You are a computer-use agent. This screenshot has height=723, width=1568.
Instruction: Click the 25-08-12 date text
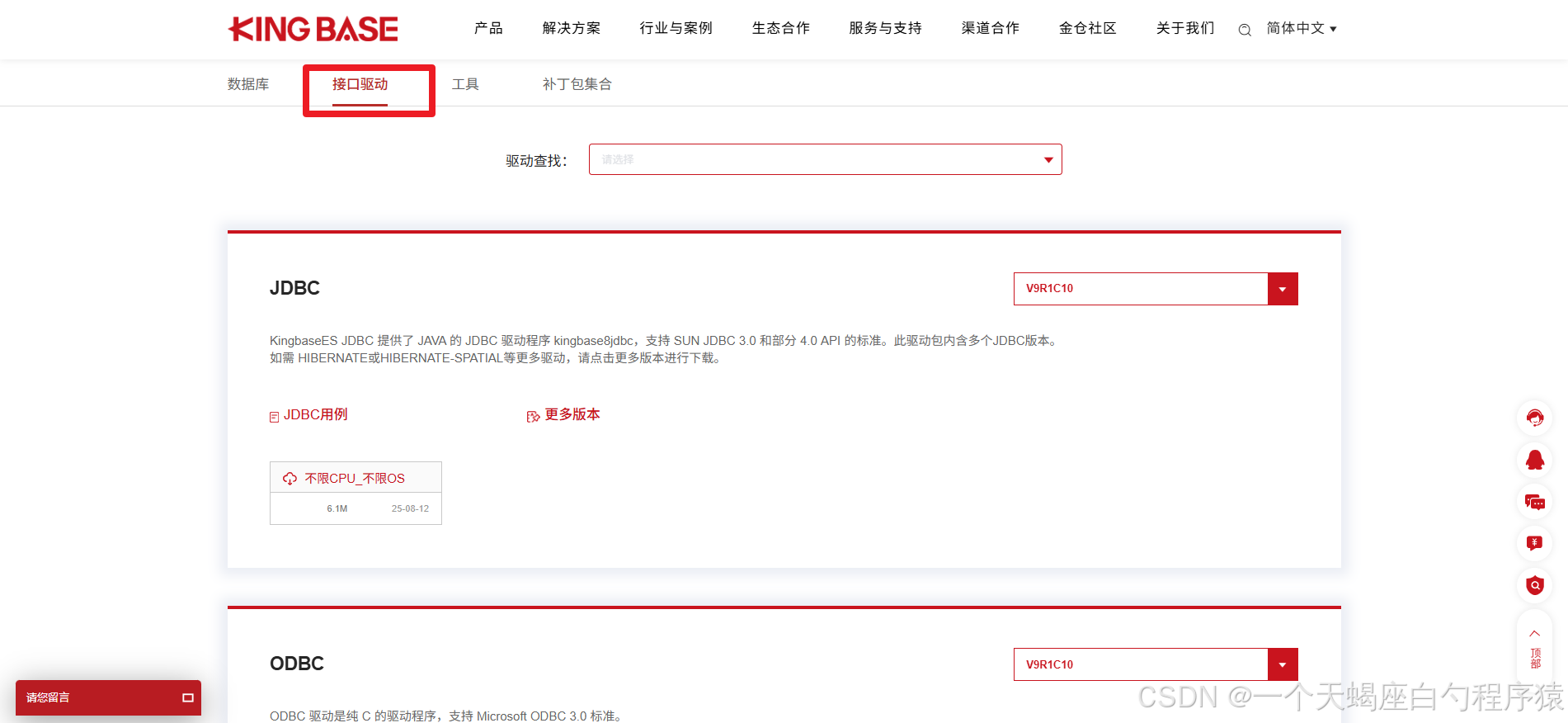click(x=410, y=508)
